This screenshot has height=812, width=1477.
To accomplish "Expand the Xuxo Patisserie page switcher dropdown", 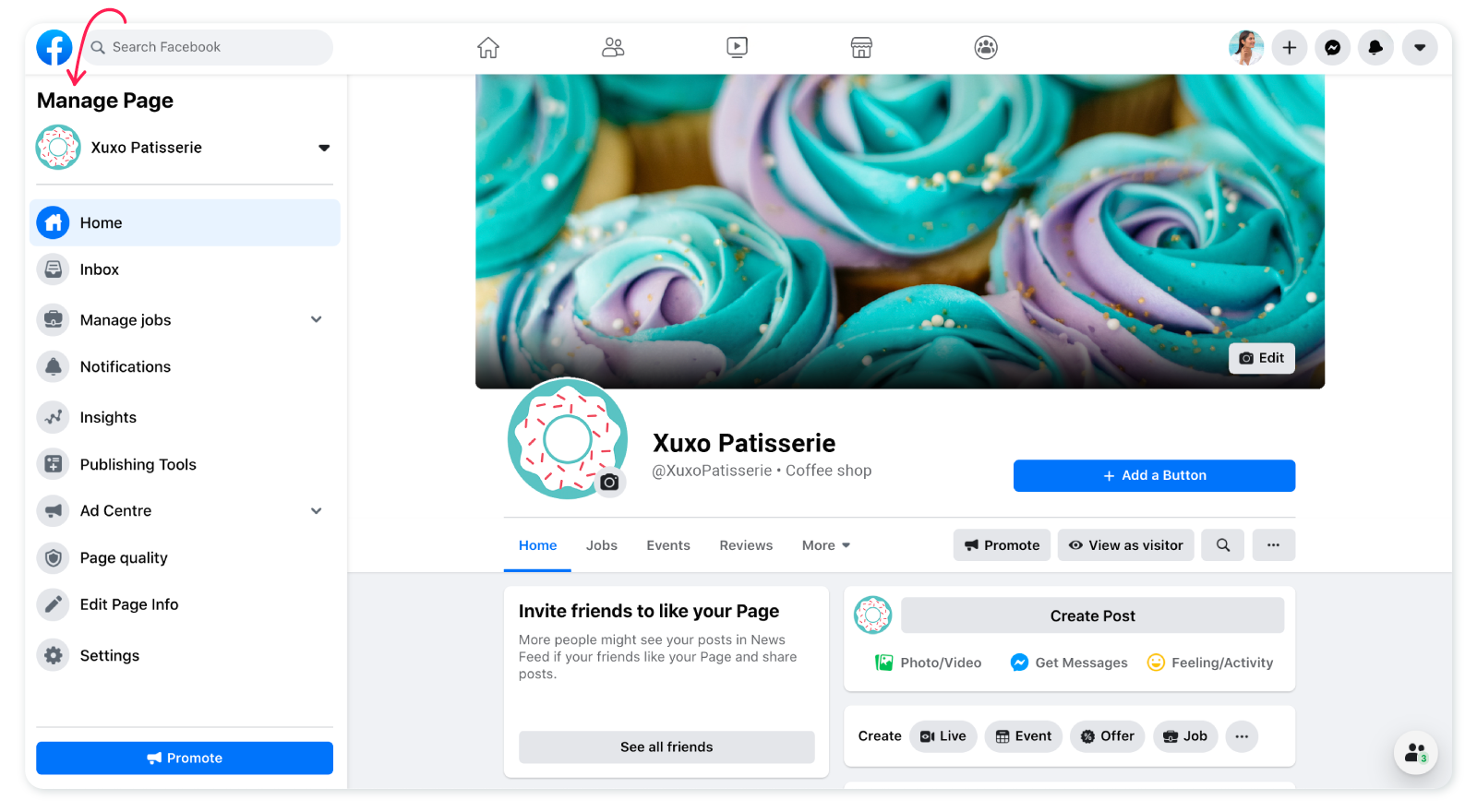I will coord(324,148).
